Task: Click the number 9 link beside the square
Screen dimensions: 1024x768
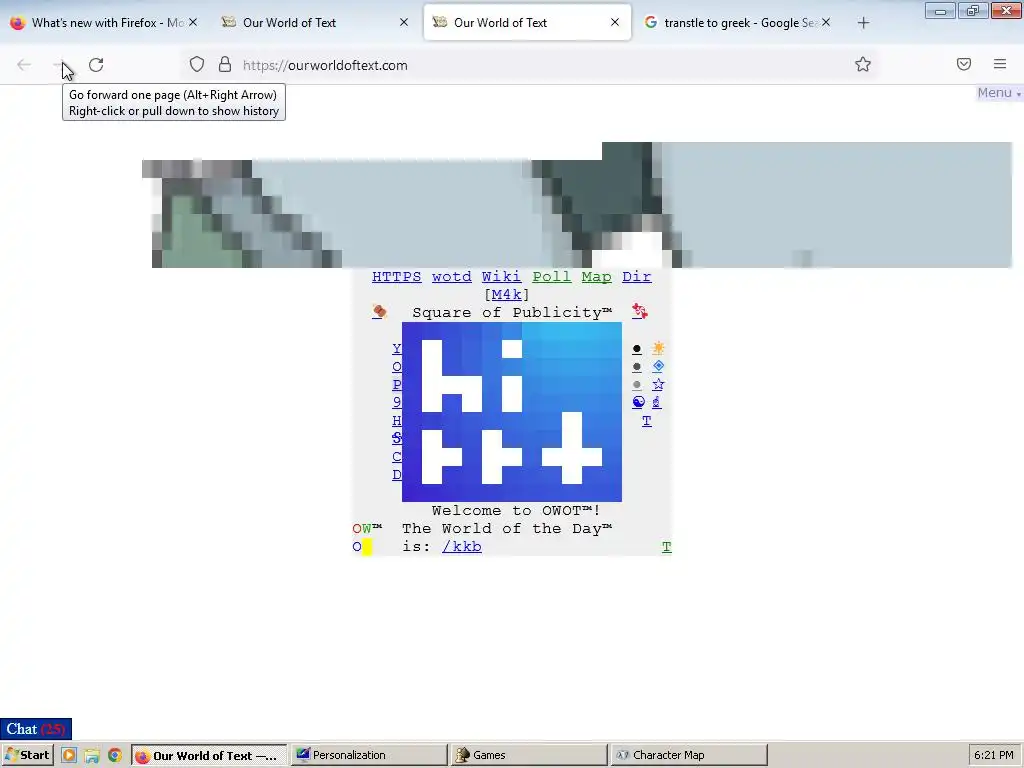Action: pos(396,402)
